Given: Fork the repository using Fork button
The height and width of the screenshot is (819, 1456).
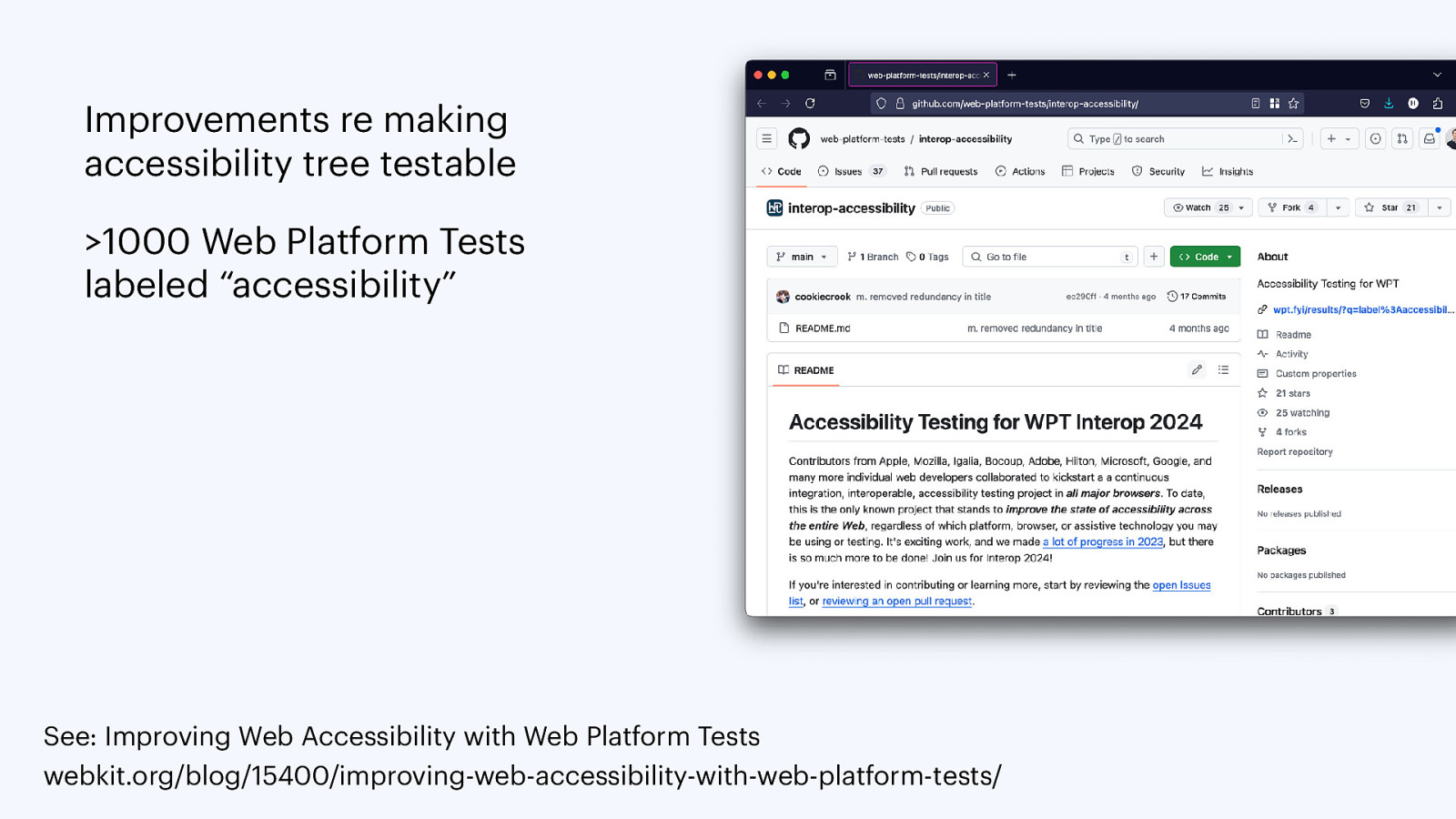Looking at the screenshot, I should [x=1291, y=207].
